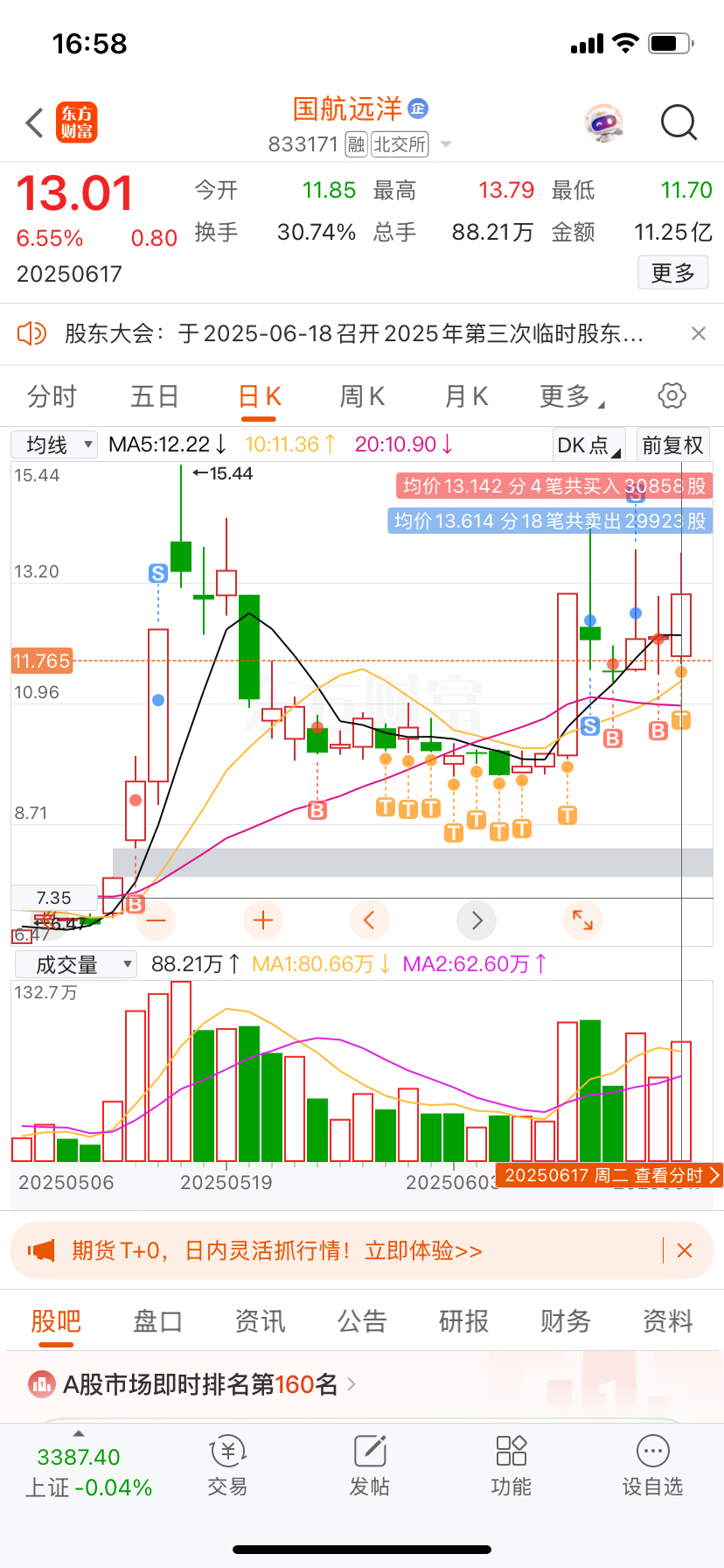The width and height of the screenshot is (724, 1568).
Task: Open the DK点 selector
Action: pos(588,444)
